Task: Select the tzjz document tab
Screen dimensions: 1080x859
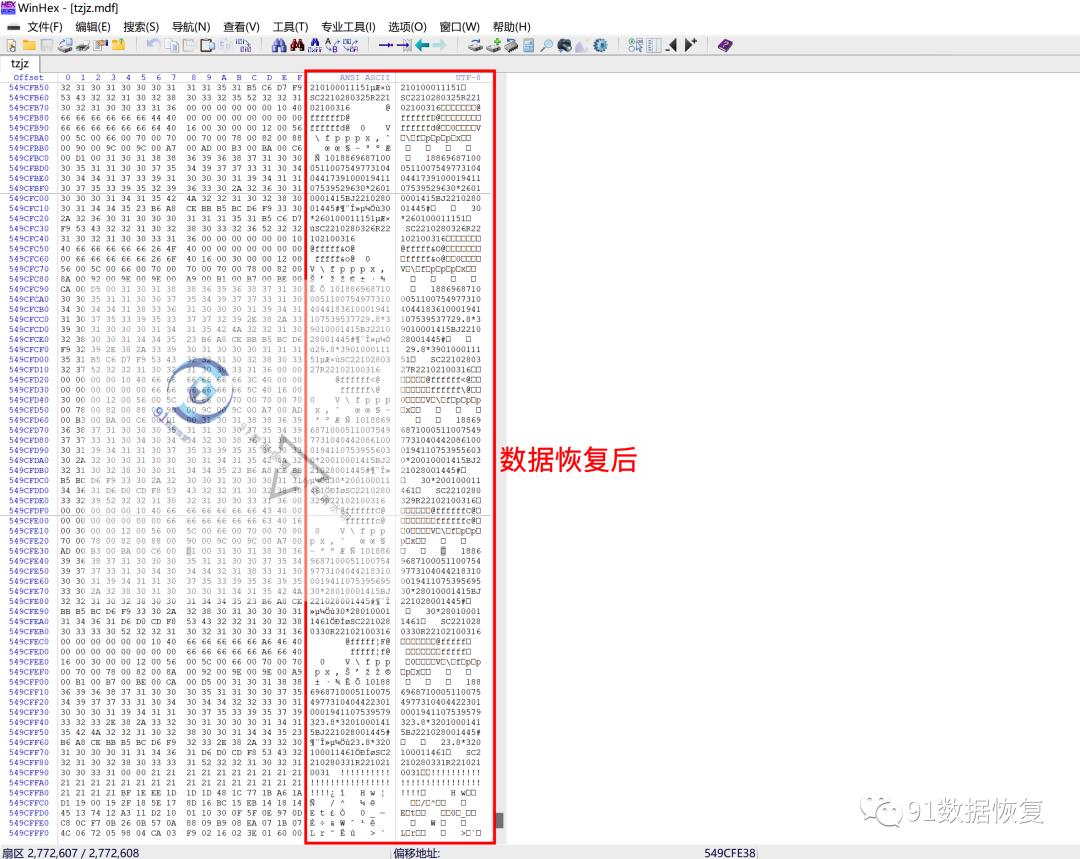Action: [20, 63]
